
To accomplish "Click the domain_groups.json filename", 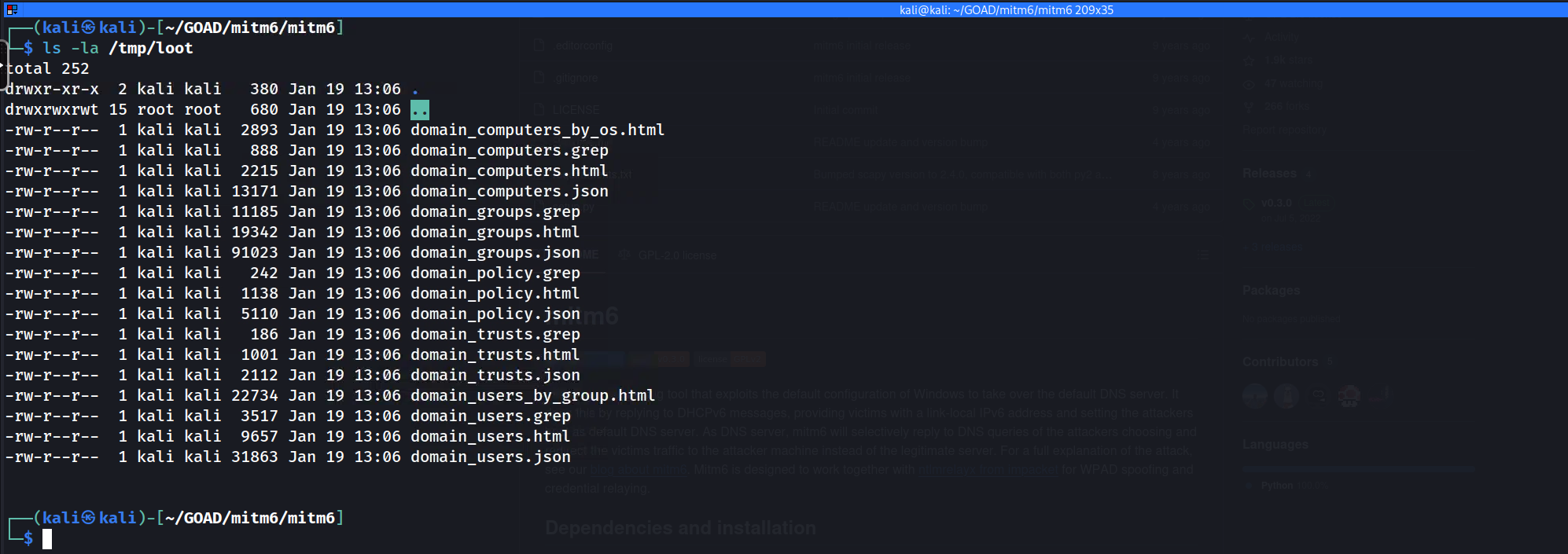I will click(495, 252).
